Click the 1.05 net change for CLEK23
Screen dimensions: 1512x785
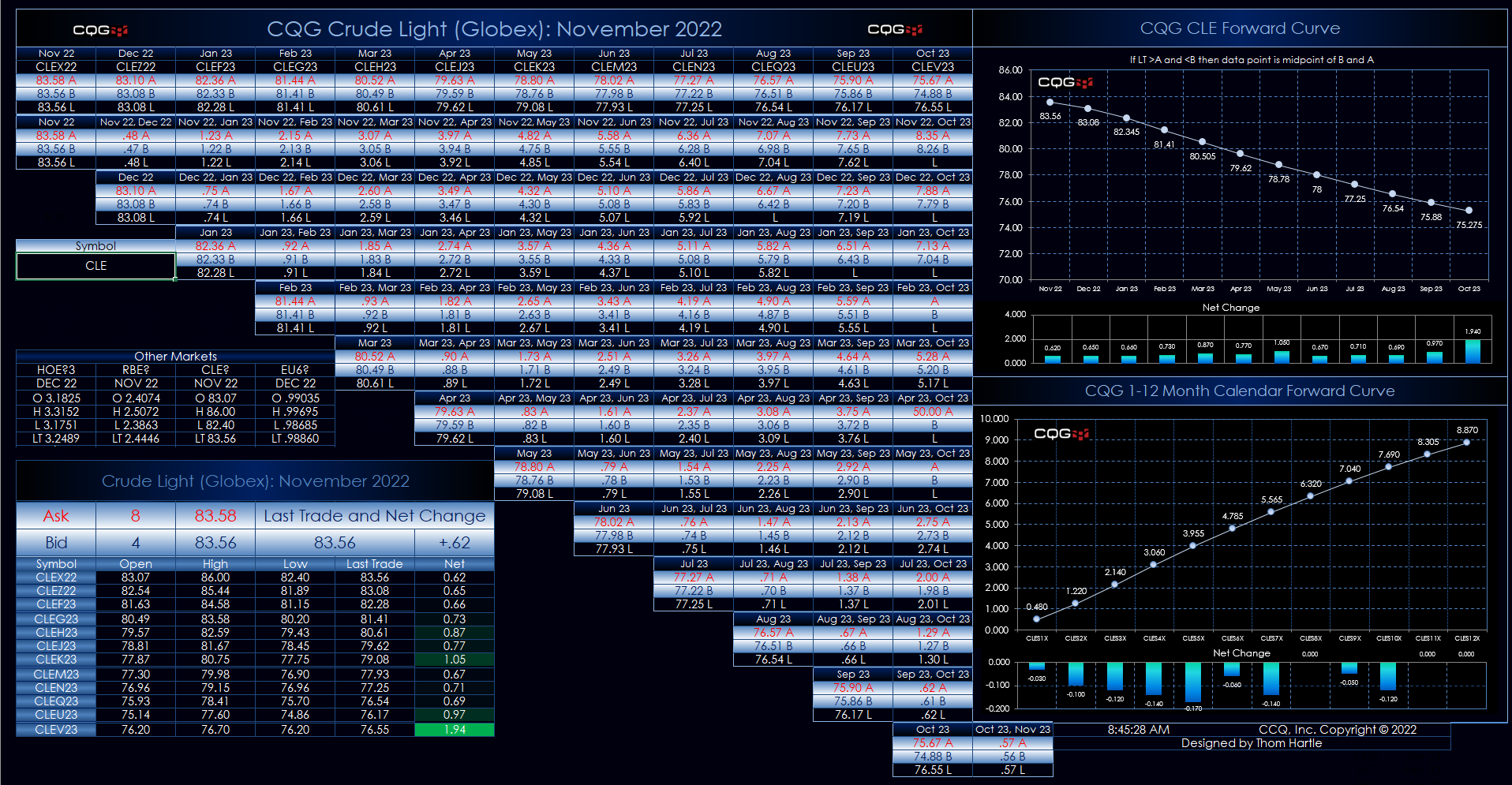[455, 660]
